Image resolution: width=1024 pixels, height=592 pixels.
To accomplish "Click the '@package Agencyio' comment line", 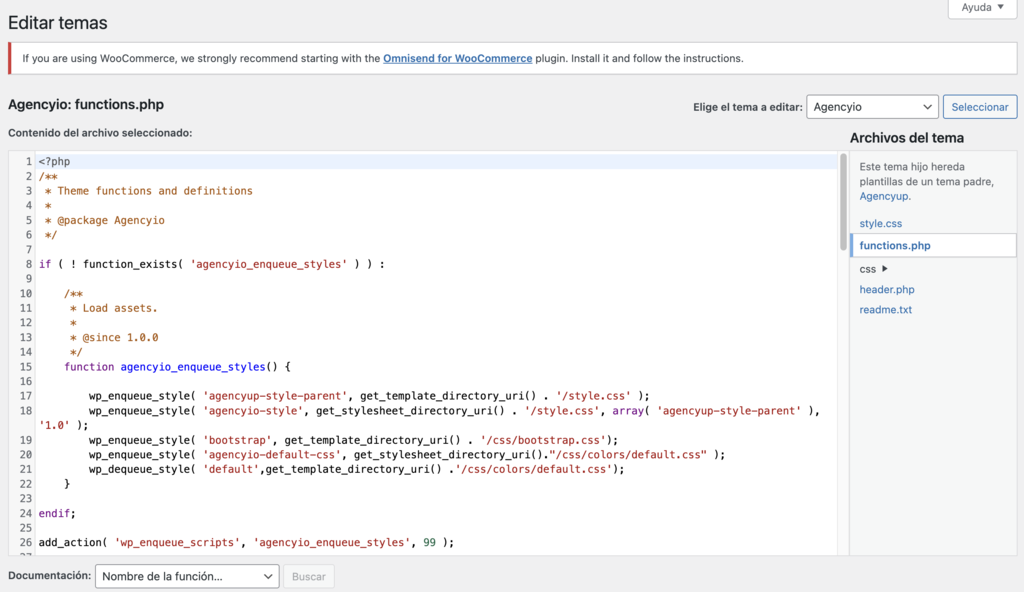I will point(107,219).
